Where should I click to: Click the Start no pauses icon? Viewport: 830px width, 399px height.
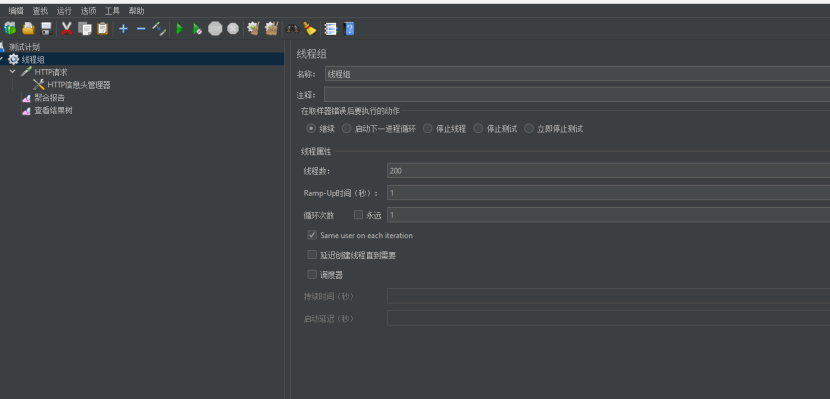197,29
